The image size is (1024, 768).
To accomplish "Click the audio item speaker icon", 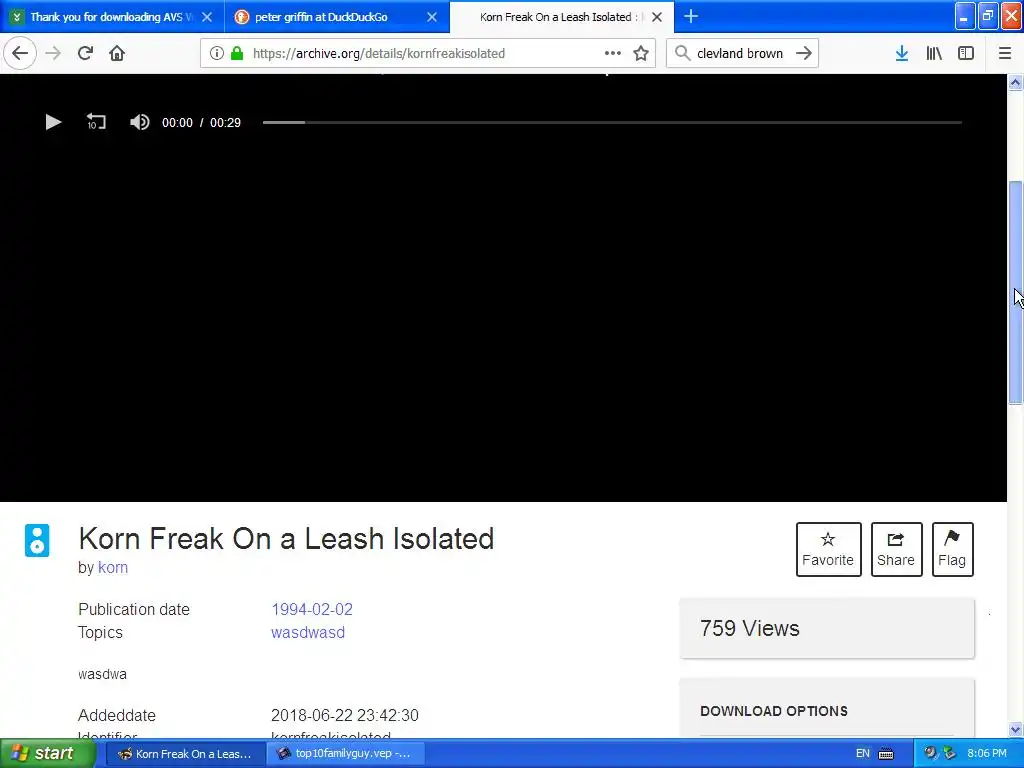I will tap(37, 541).
